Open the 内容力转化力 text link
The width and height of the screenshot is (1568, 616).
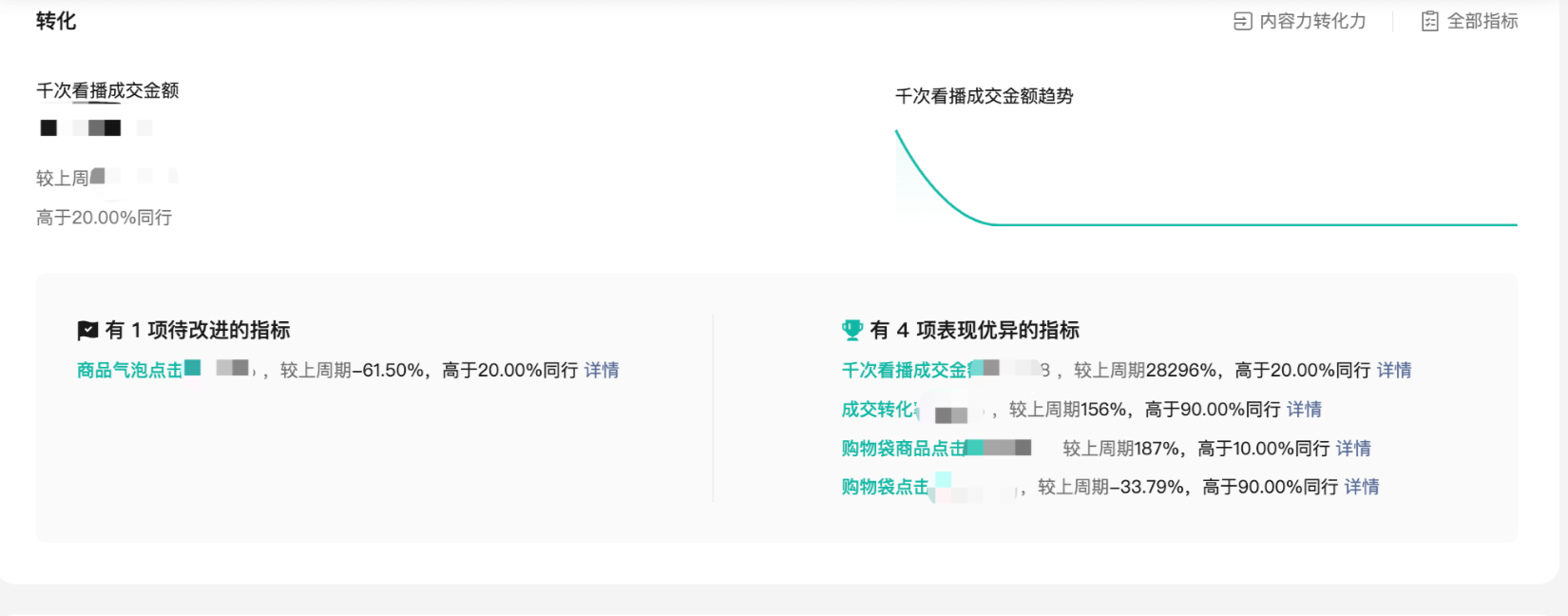1312,21
